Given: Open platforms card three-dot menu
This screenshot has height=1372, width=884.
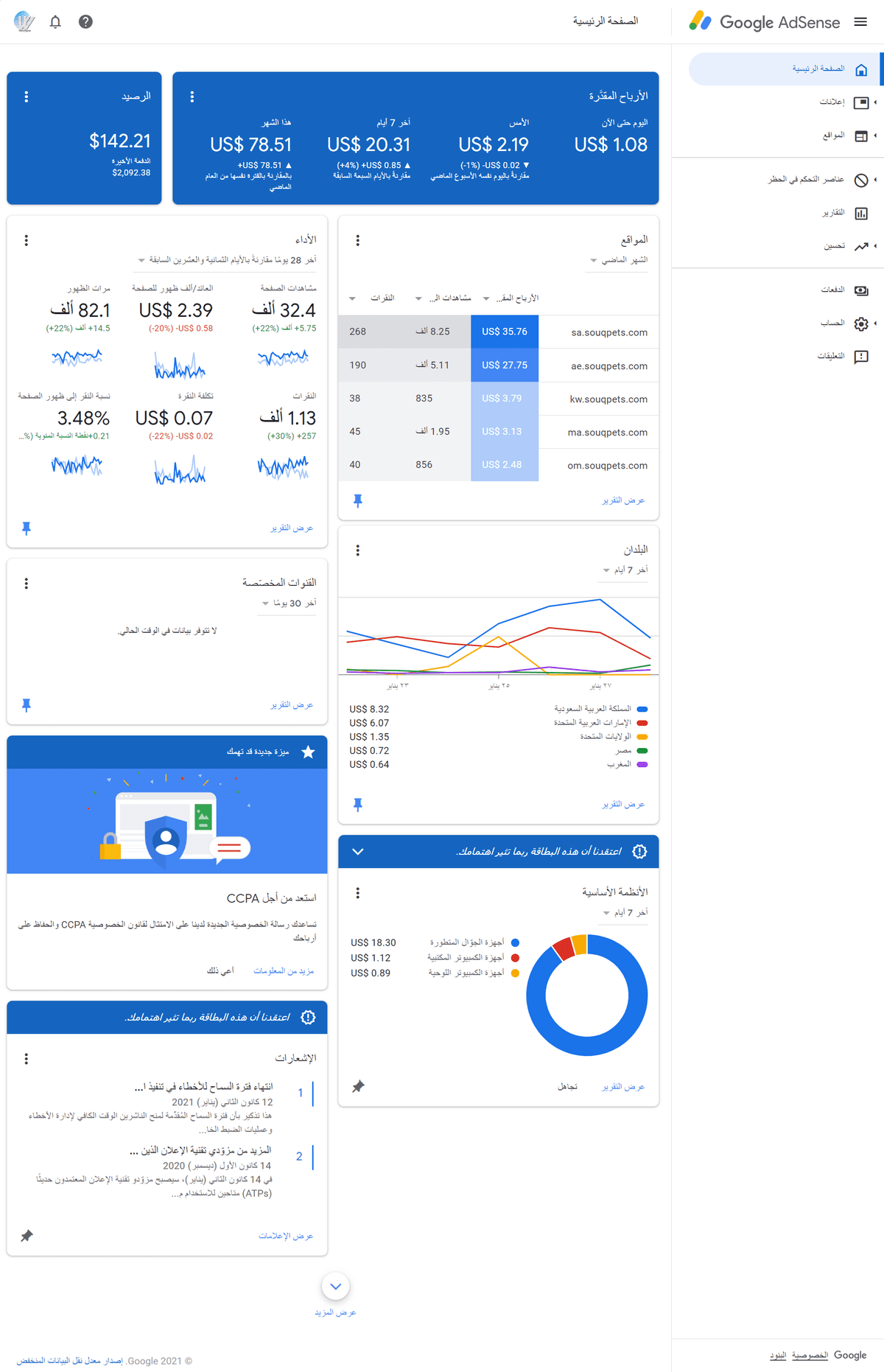Looking at the screenshot, I should tap(358, 893).
